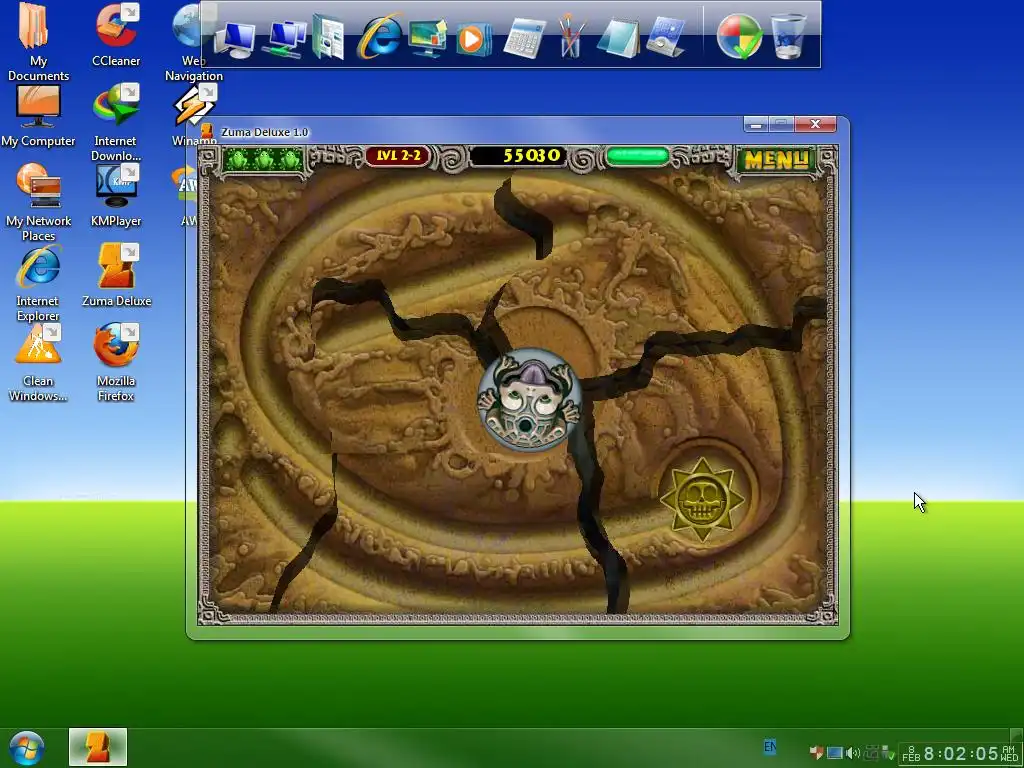Launch Windows Media Player from dock
The height and width of the screenshot is (768, 1024).
tap(473, 39)
